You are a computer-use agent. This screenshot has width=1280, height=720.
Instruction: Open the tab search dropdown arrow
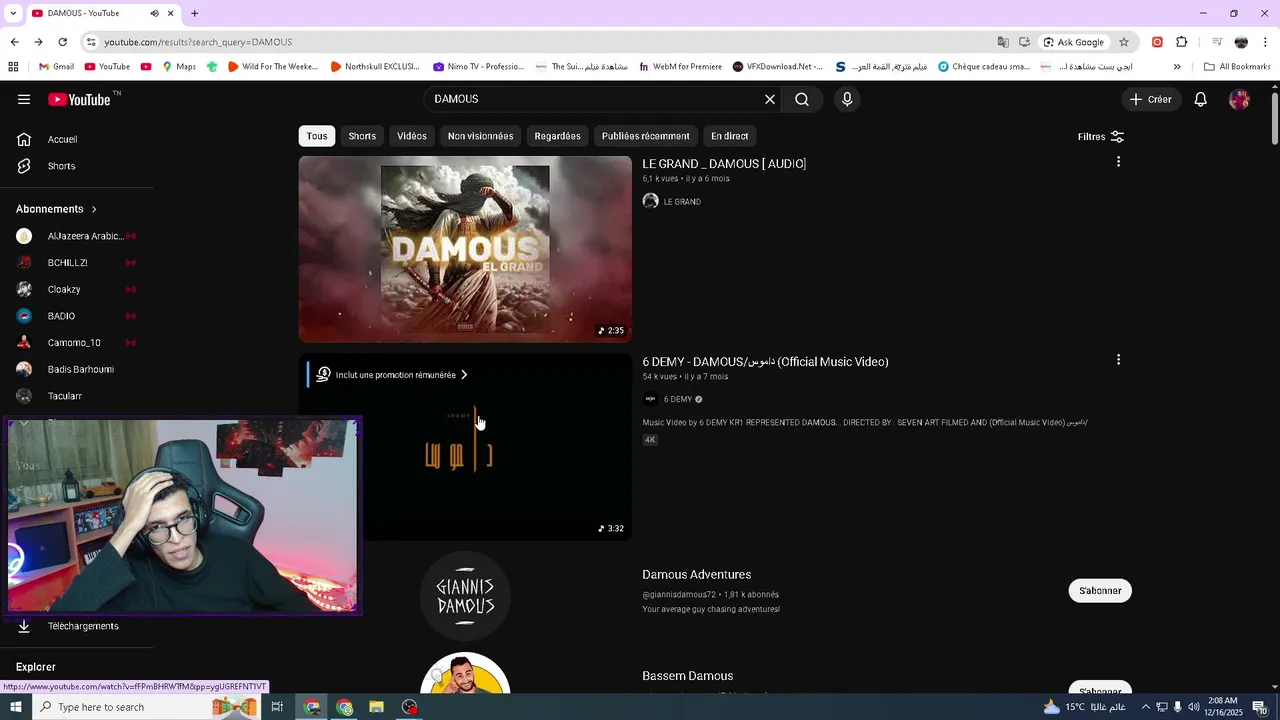pyautogui.click(x=13, y=13)
